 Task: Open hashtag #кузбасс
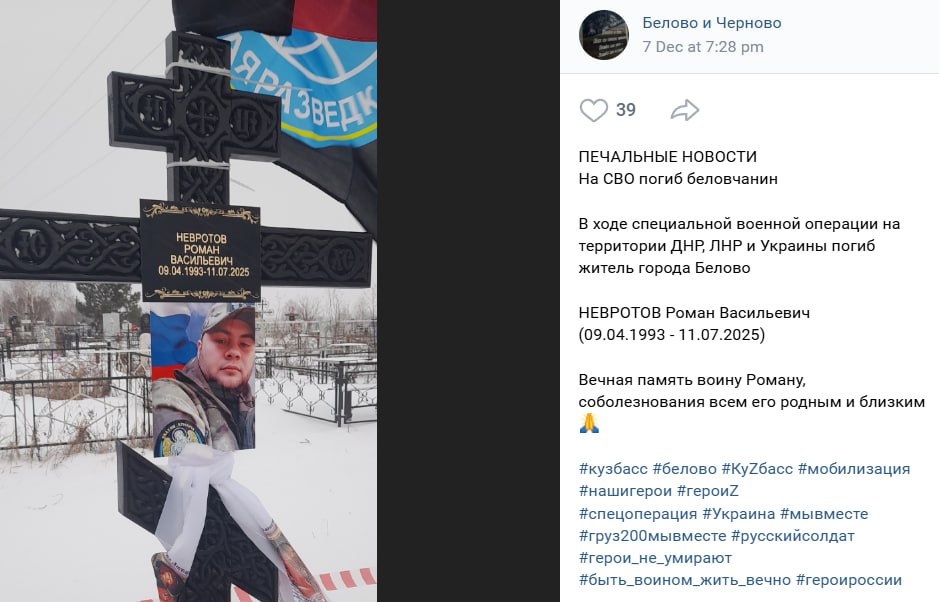coord(613,469)
